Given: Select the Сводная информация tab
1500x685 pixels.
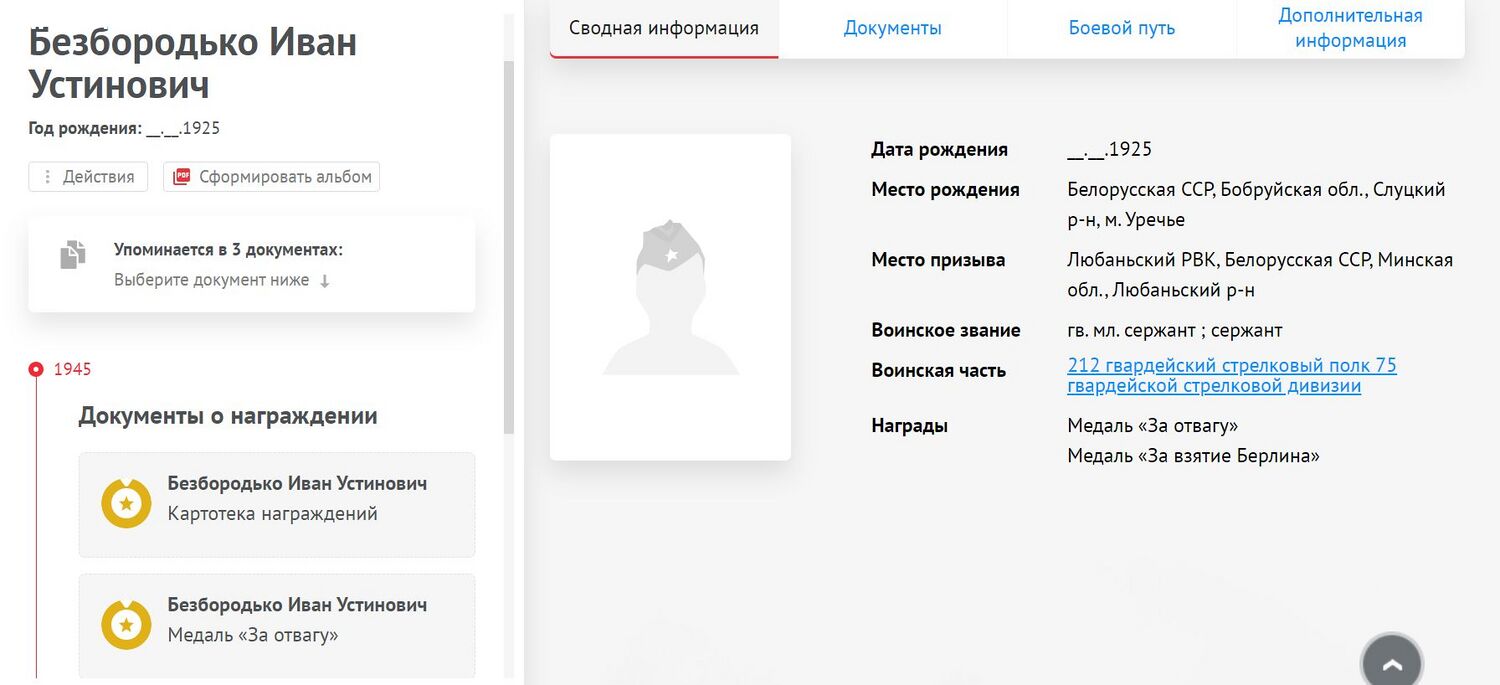Looking at the screenshot, I should click(664, 28).
